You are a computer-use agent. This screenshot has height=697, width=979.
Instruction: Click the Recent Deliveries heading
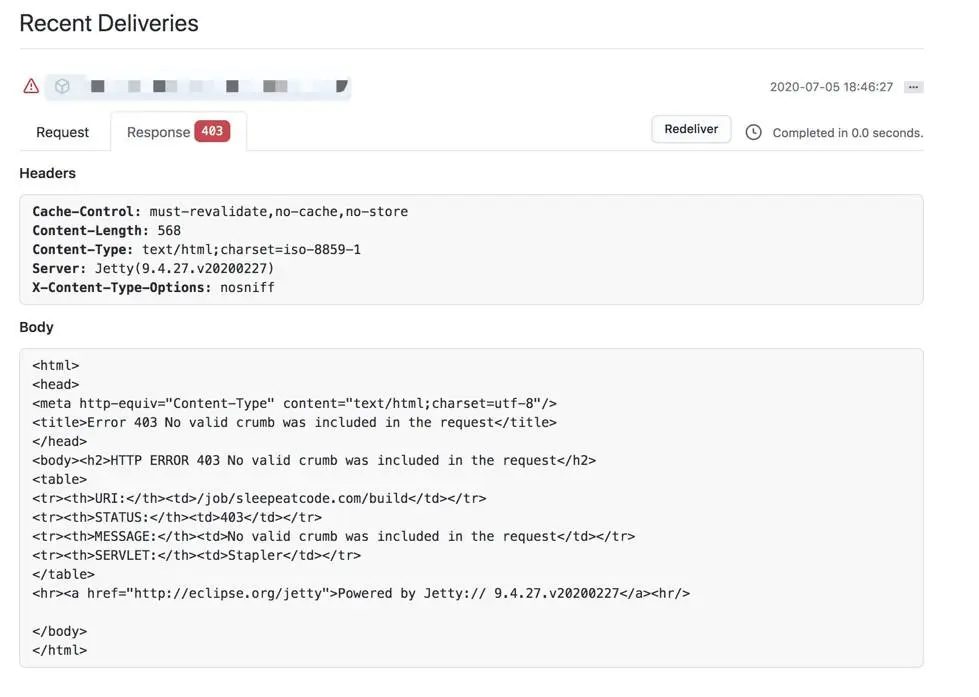point(109,24)
